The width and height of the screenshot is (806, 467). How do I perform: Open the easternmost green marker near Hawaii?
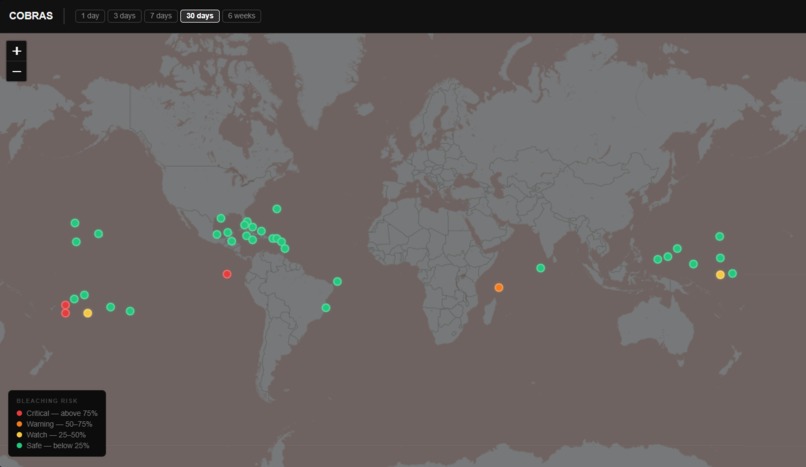point(99,234)
